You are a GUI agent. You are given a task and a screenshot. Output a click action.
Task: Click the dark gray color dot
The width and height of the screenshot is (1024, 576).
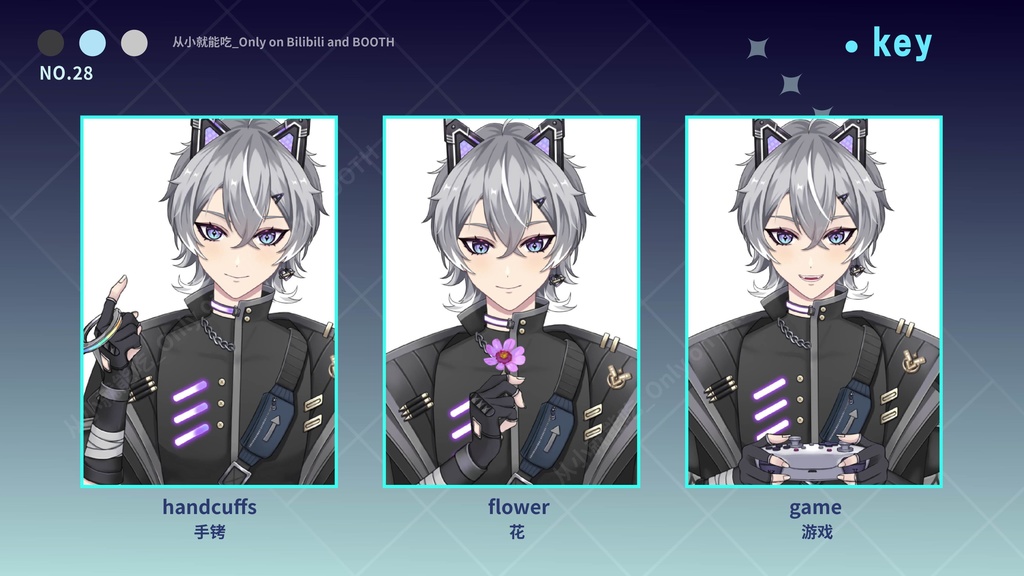pyautogui.click(x=51, y=43)
